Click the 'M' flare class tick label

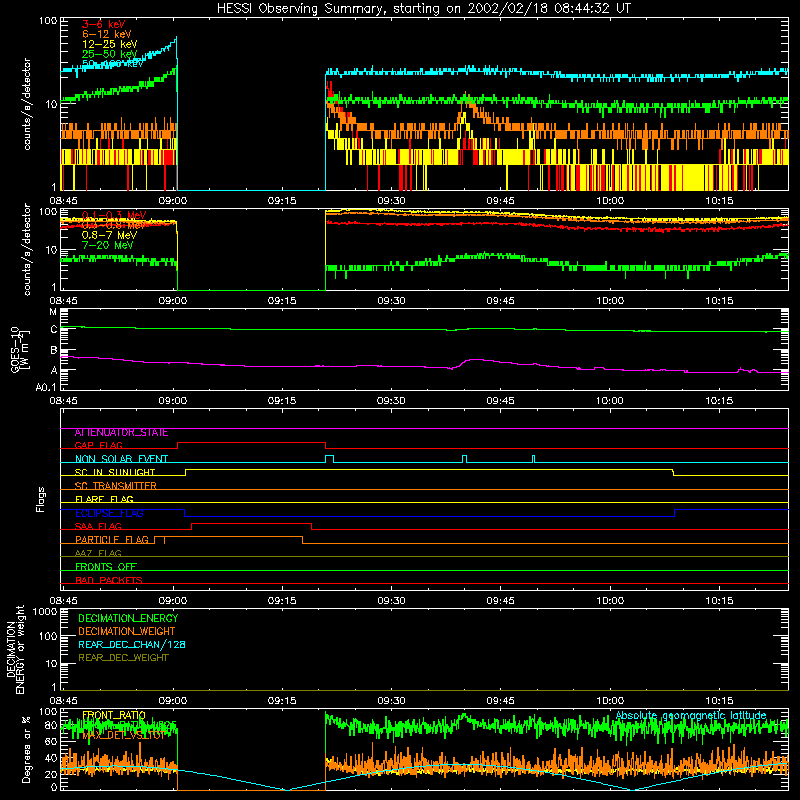pos(53,312)
